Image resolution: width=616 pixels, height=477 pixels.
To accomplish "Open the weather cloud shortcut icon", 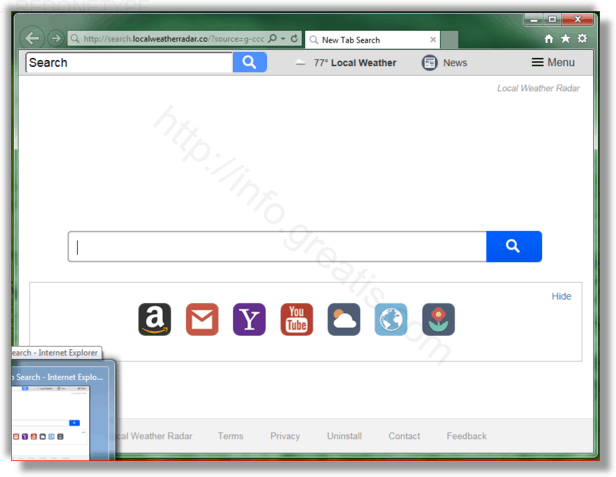I will 344,319.
